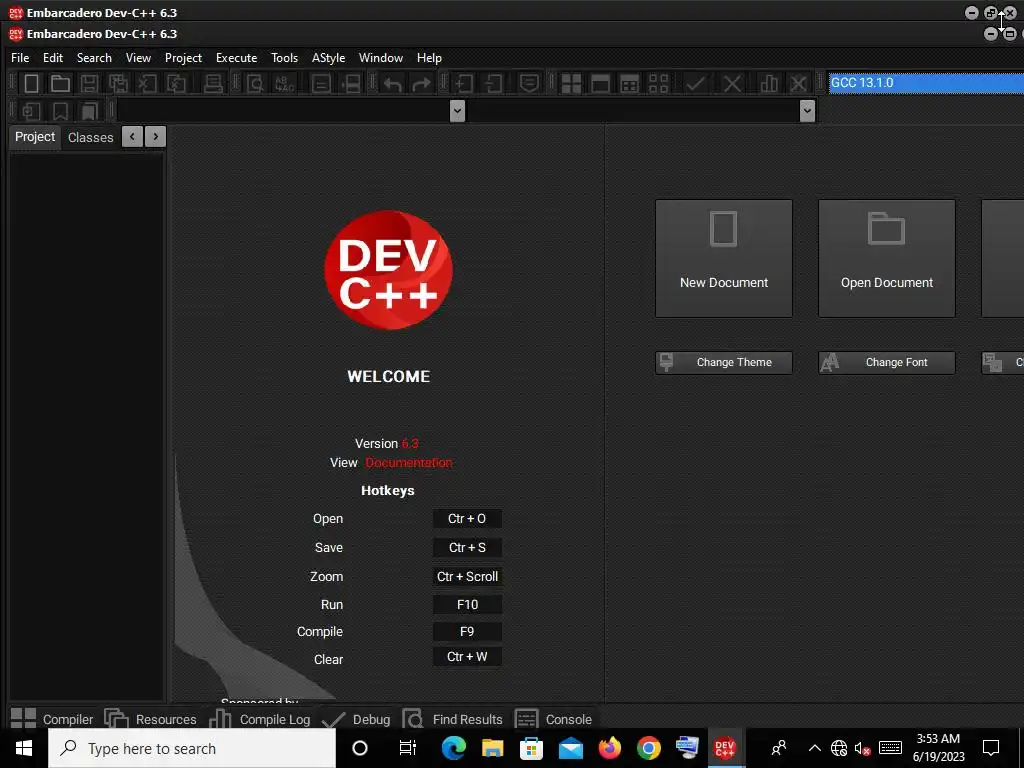The width and height of the screenshot is (1024, 768).
Task: Click the Print icon in the toolbar
Action: [x=213, y=84]
